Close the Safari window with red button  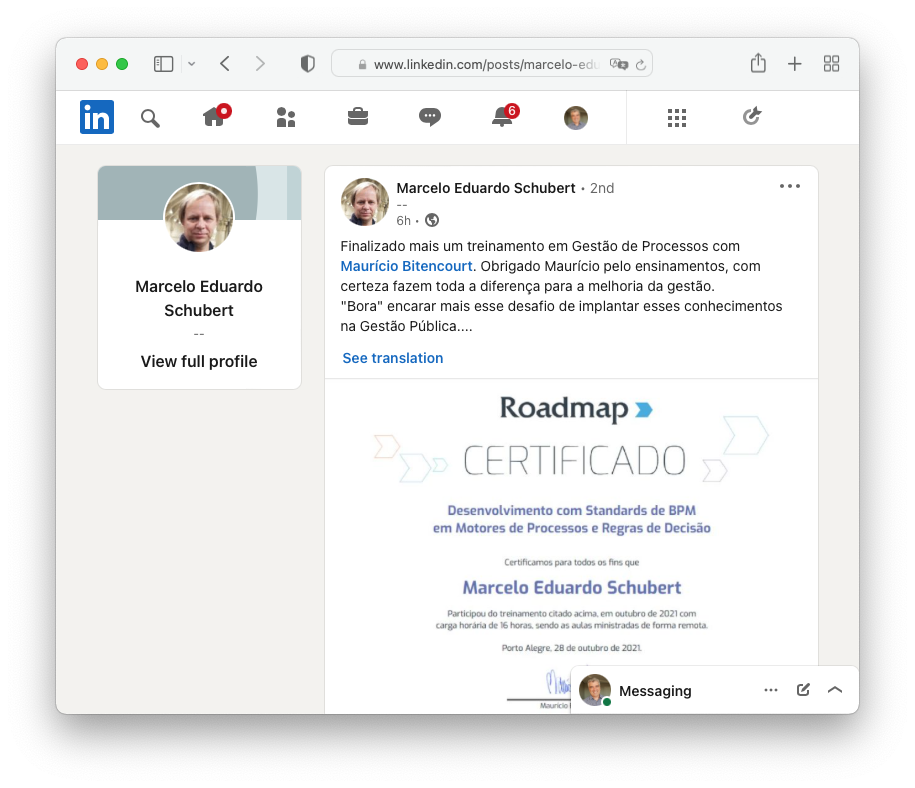pos(82,64)
